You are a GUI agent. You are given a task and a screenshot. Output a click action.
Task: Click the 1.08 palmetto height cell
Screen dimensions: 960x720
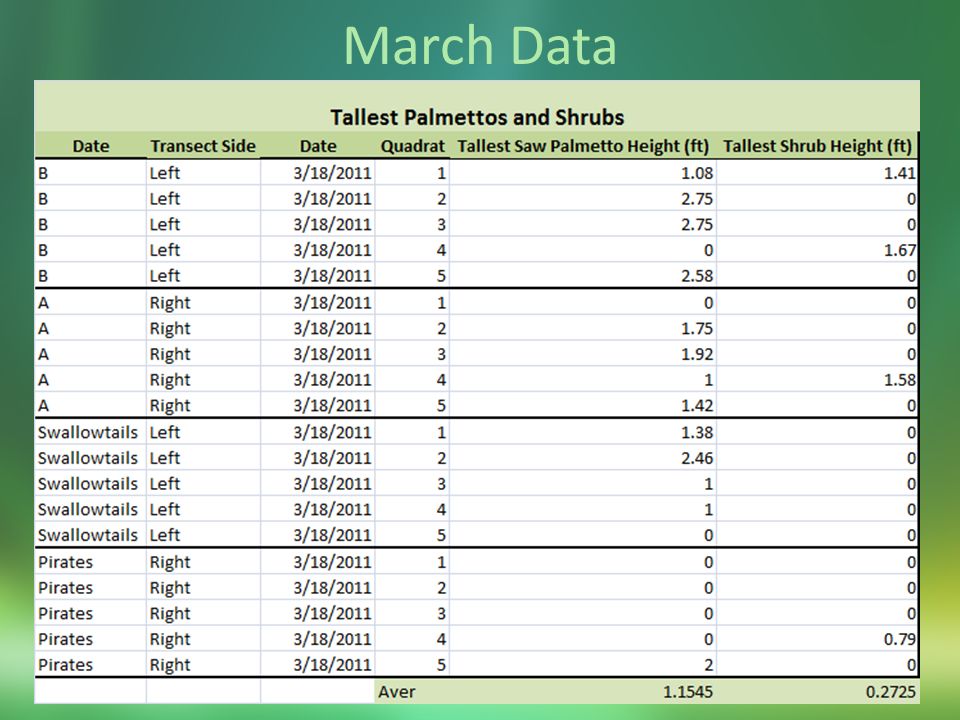tap(583, 173)
